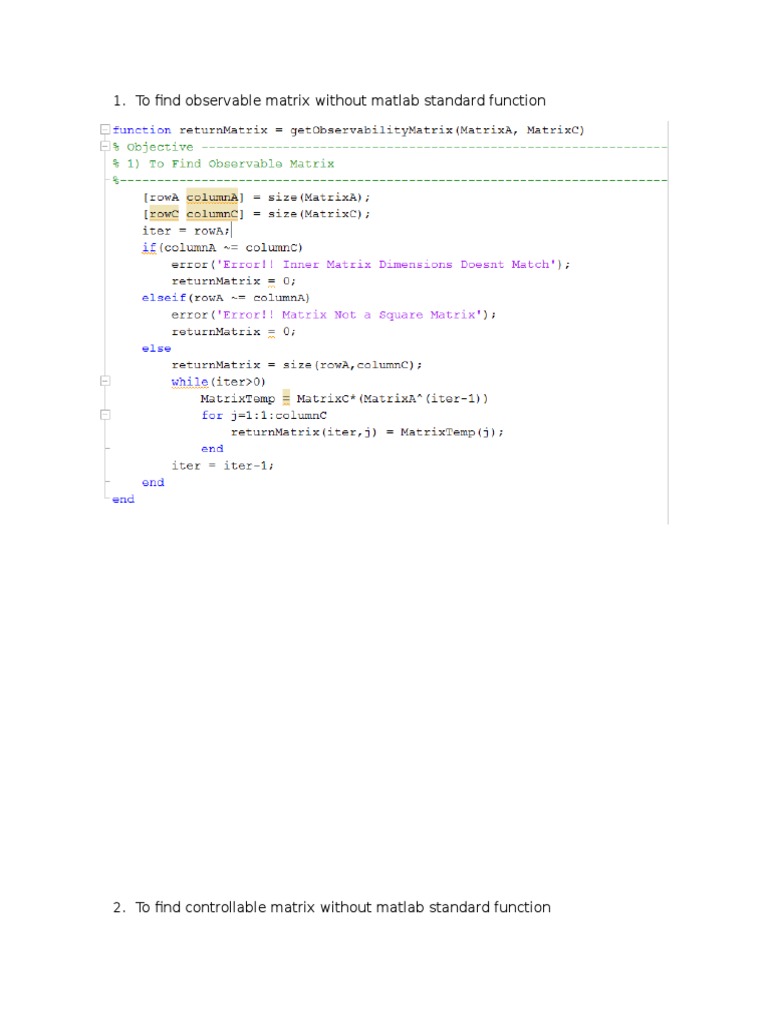Image resolution: width=768 pixels, height=1024 pixels.
Task: Click string 'Error!! Inner Matrix Dimensions Doesnt Match'
Action: (387, 264)
